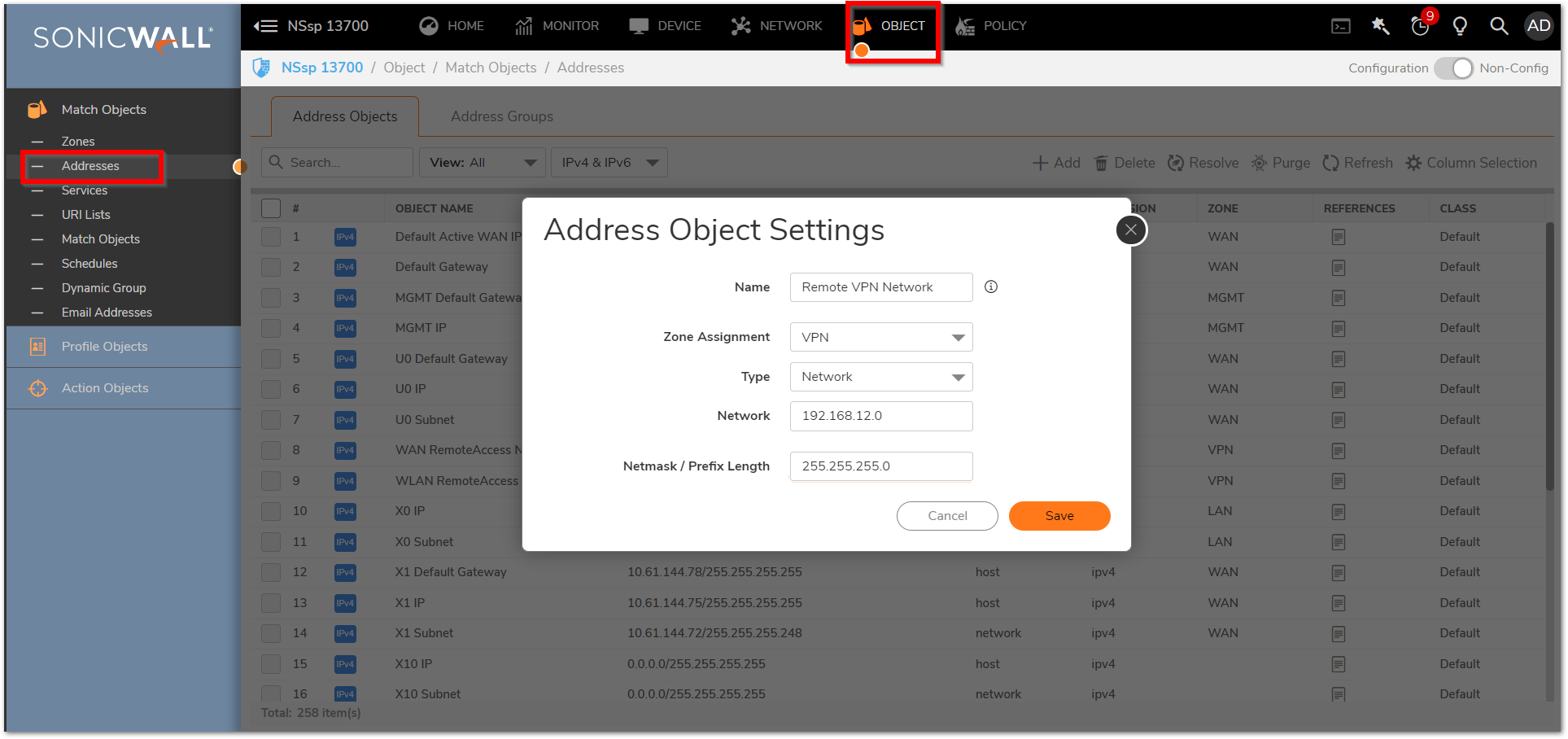The width and height of the screenshot is (1568, 739).
Task: Save the address object settings
Action: (x=1059, y=516)
